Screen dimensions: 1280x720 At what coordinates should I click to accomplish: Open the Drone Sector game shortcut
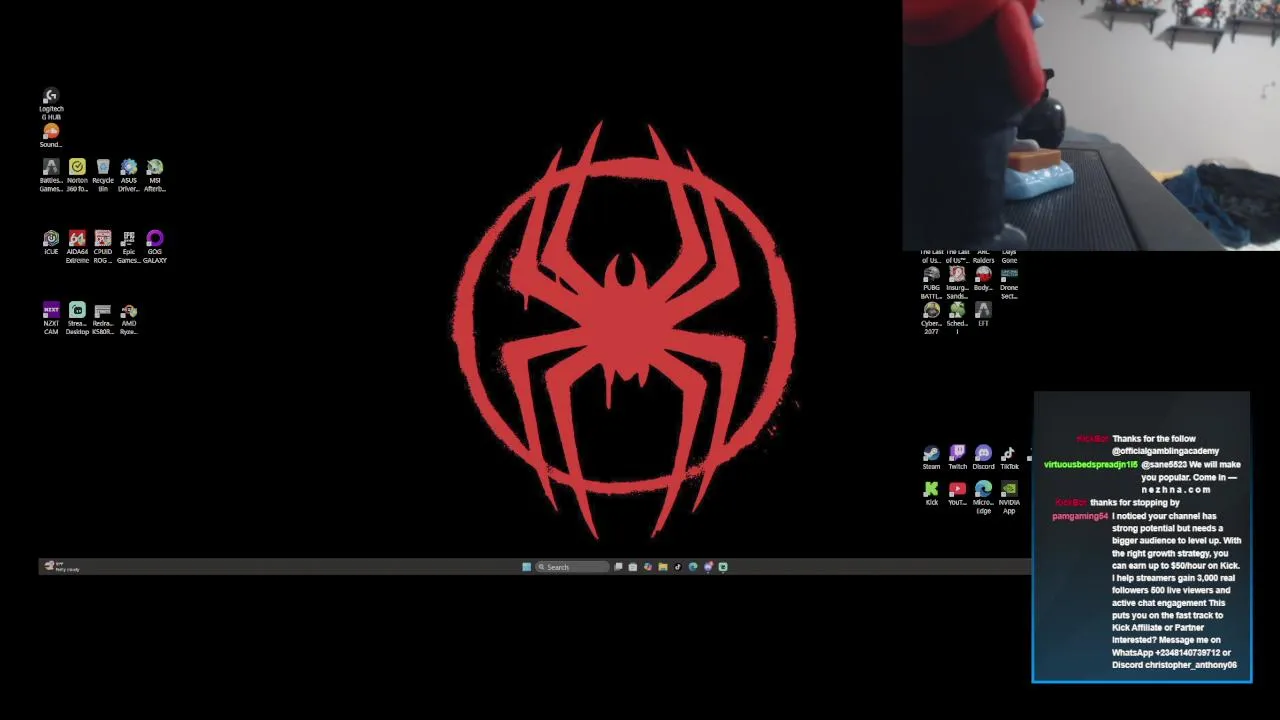(x=1009, y=283)
